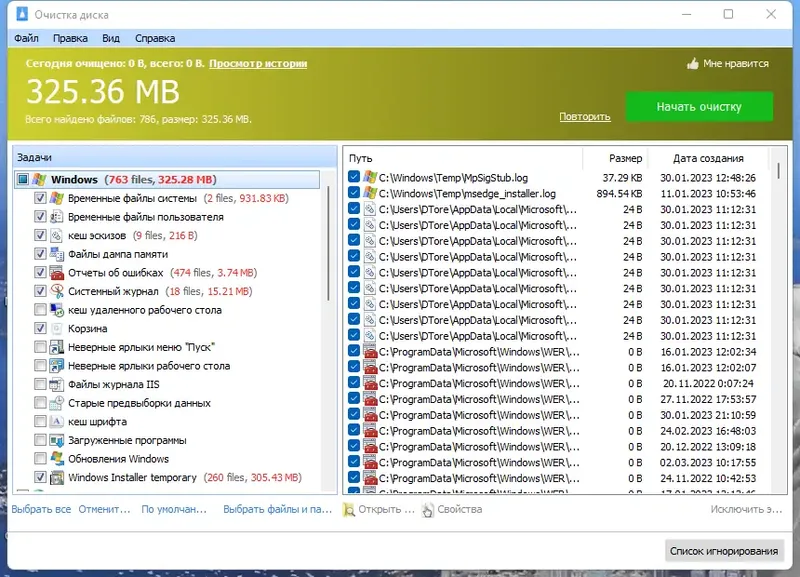Click the icon for 'Неверные ярлыки меню Пуск'
Image resolution: width=800 pixels, height=577 pixels.
tap(57, 347)
